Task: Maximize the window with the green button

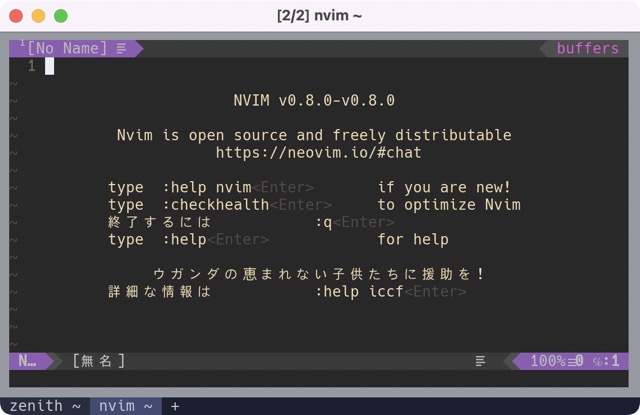Action: click(x=61, y=16)
